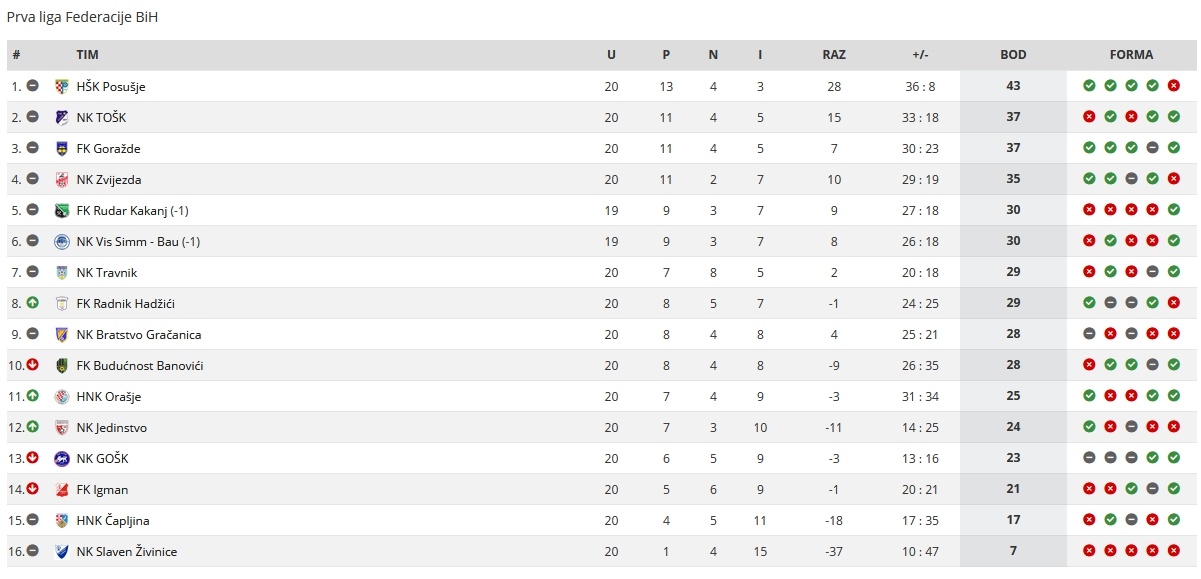Sort table by the RAZ column header
This screenshot has width=1201, height=579.
(834, 55)
